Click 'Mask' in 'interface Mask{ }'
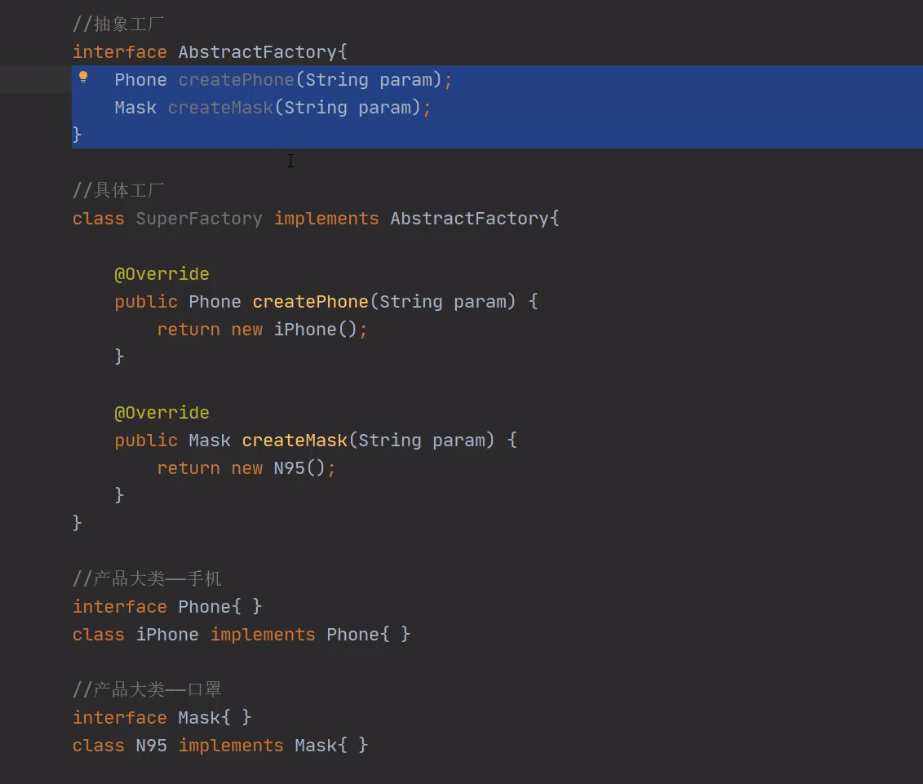This screenshot has width=923, height=784. point(199,718)
